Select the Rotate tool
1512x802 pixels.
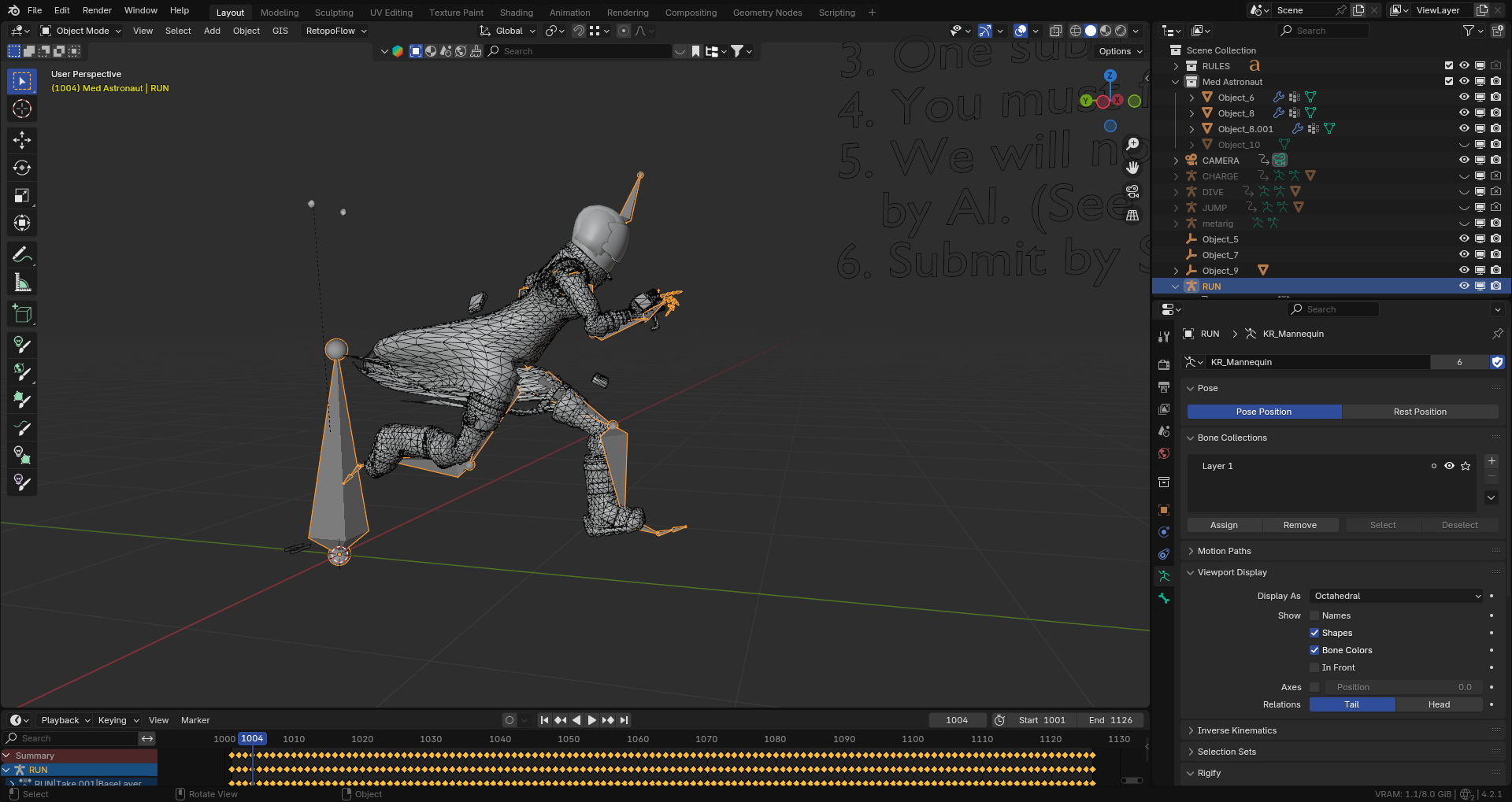click(22, 168)
